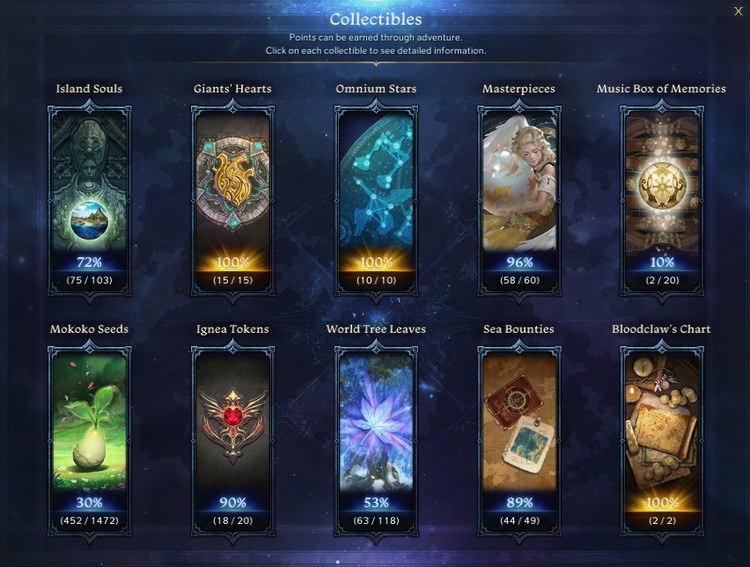Click the Sea Bounties (44 / 49) counter
Image resolution: width=750 pixels, height=567 pixels.
point(519,520)
